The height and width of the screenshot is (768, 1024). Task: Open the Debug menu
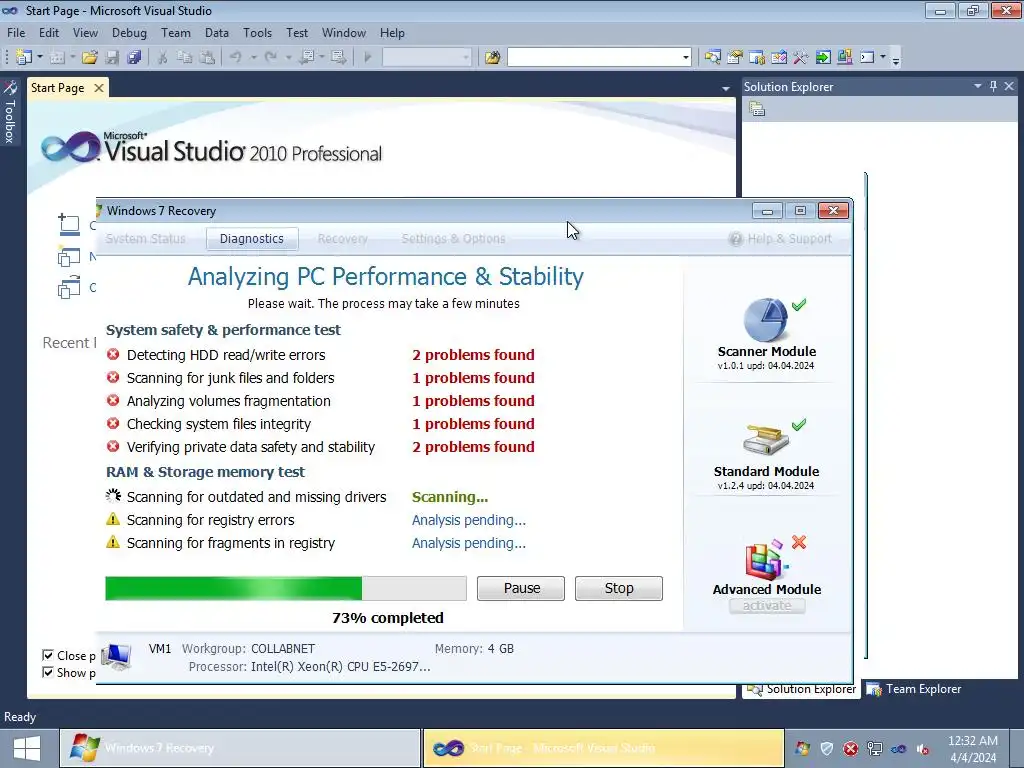point(129,33)
